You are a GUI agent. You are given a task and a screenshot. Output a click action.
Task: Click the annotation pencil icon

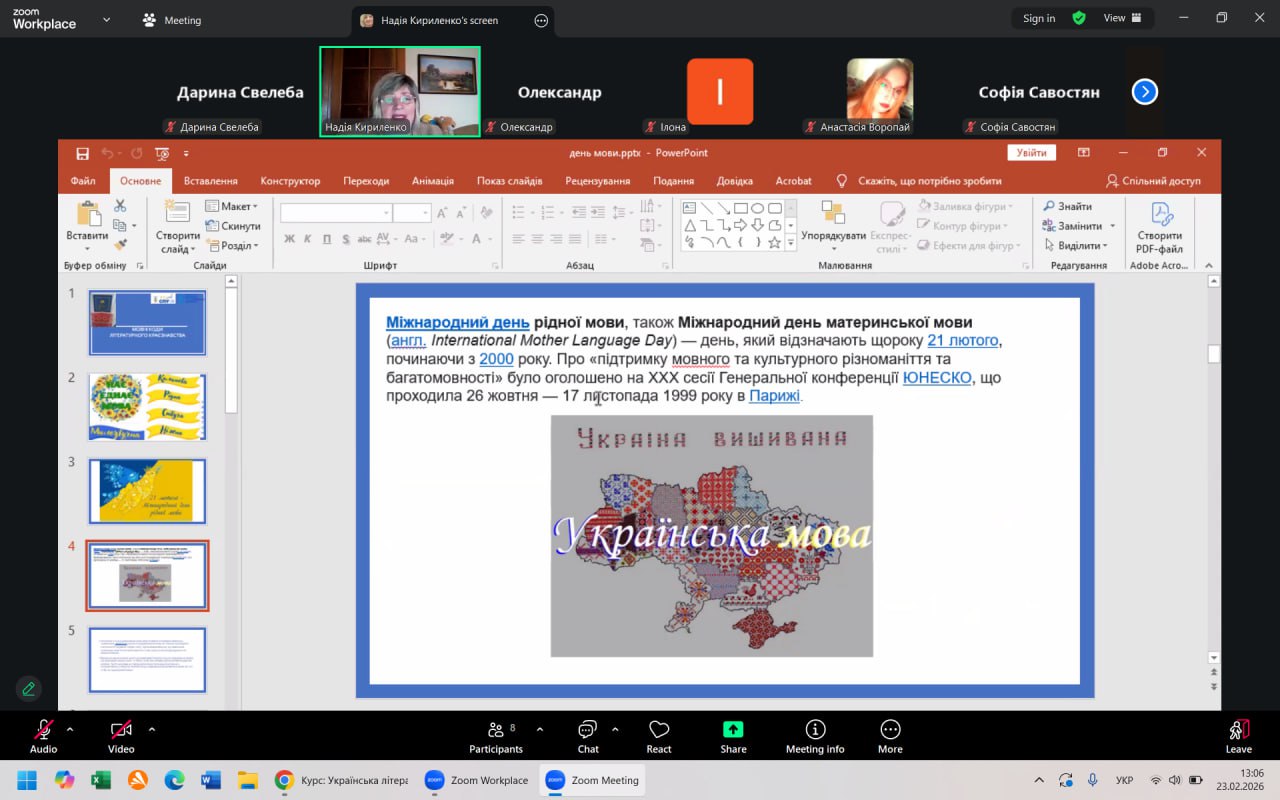pos(28,688)
